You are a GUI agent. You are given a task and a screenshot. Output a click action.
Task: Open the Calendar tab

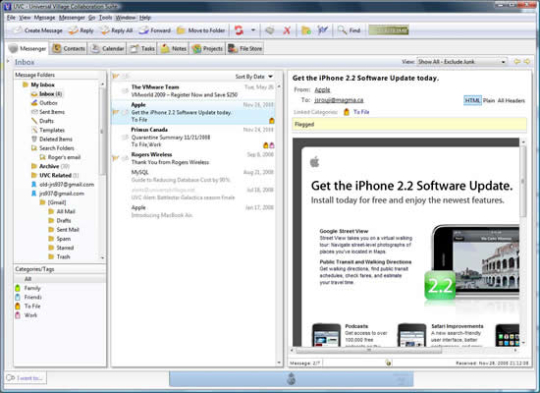point(107,49)
